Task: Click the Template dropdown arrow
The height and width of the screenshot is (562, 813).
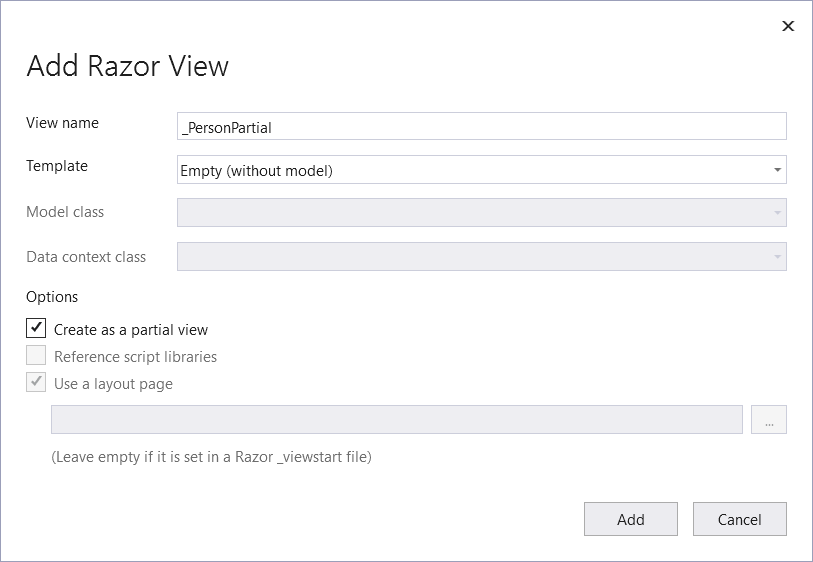Action: [777, 170]
